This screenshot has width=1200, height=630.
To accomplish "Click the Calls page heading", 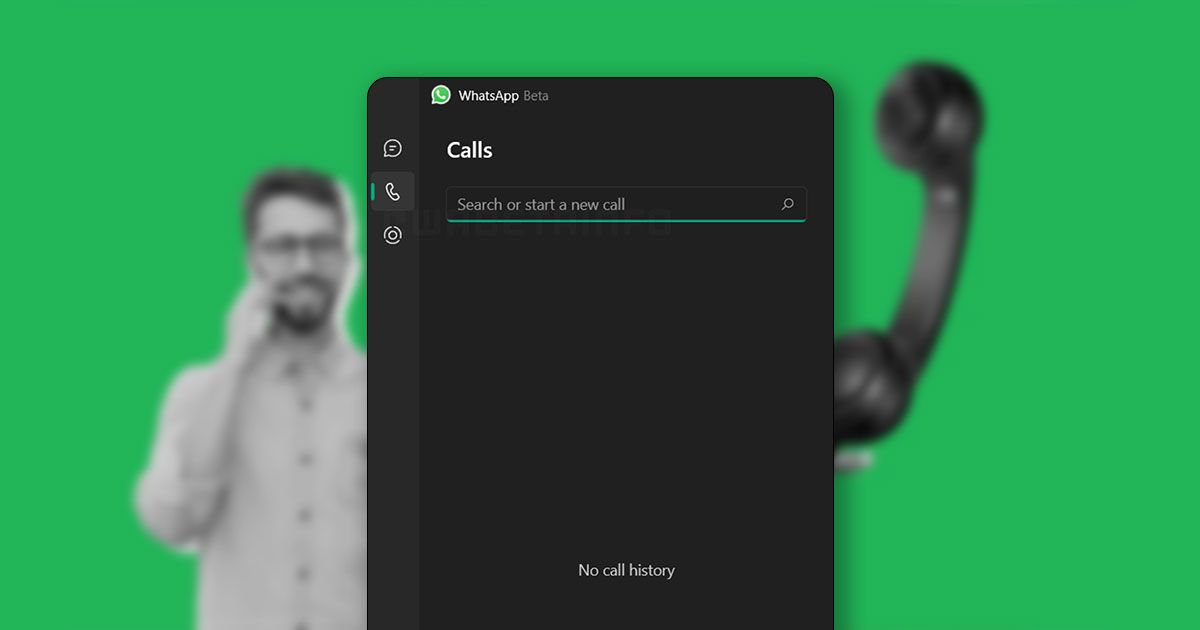I will click(469, 150).
